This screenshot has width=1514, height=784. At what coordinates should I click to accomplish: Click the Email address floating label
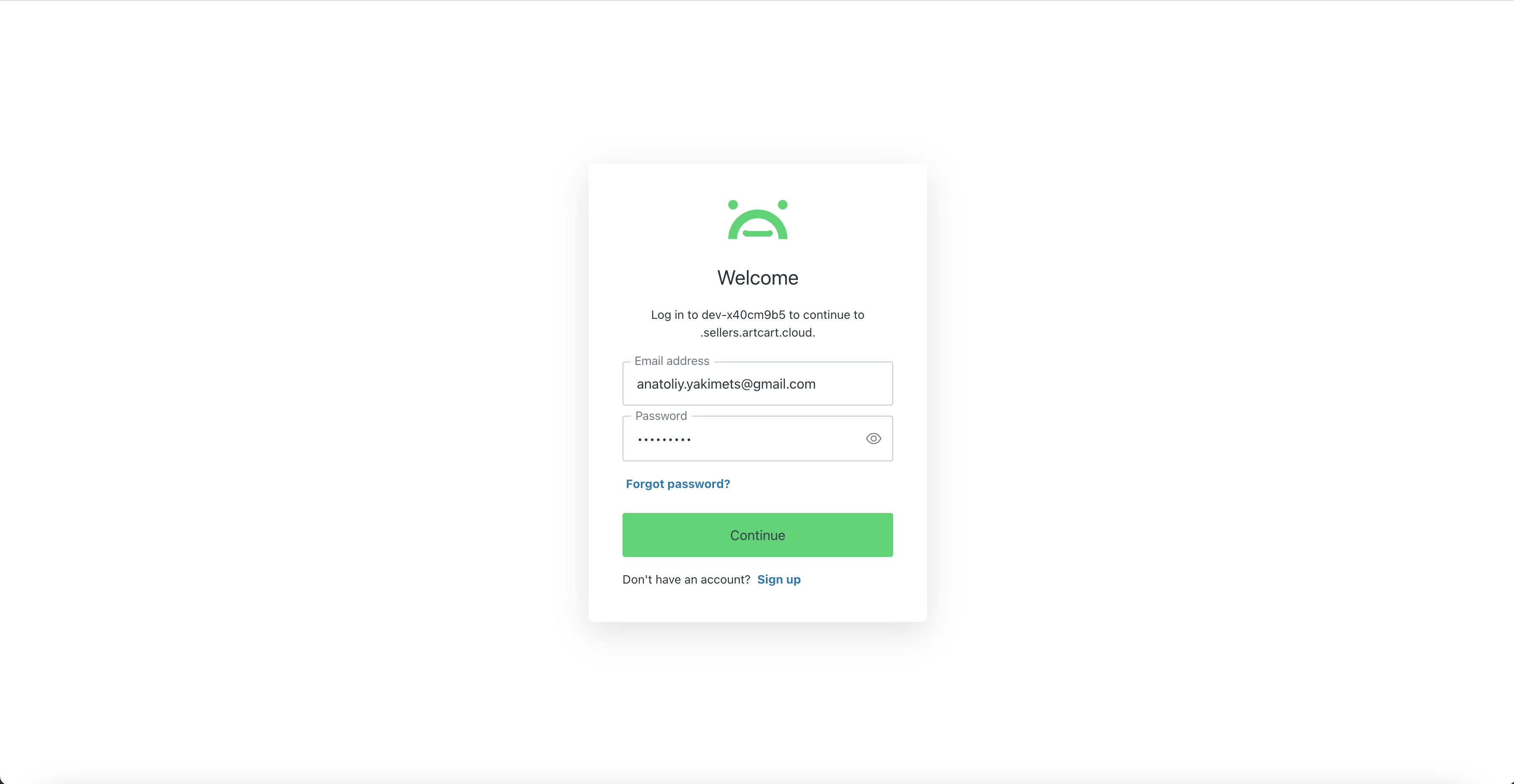pos(672,361)
